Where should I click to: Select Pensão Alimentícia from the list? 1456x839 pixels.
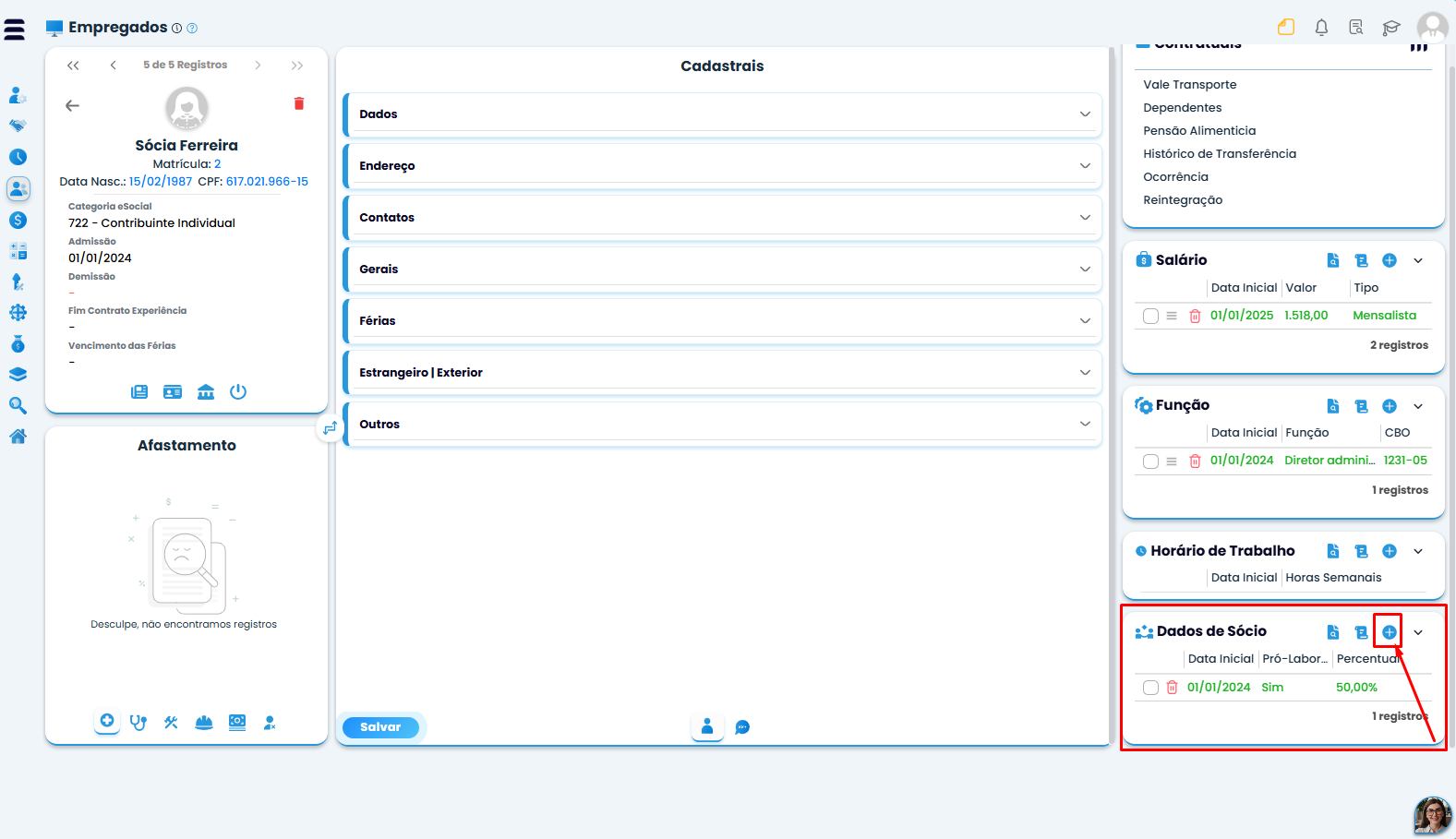[x=1199, y=131]
